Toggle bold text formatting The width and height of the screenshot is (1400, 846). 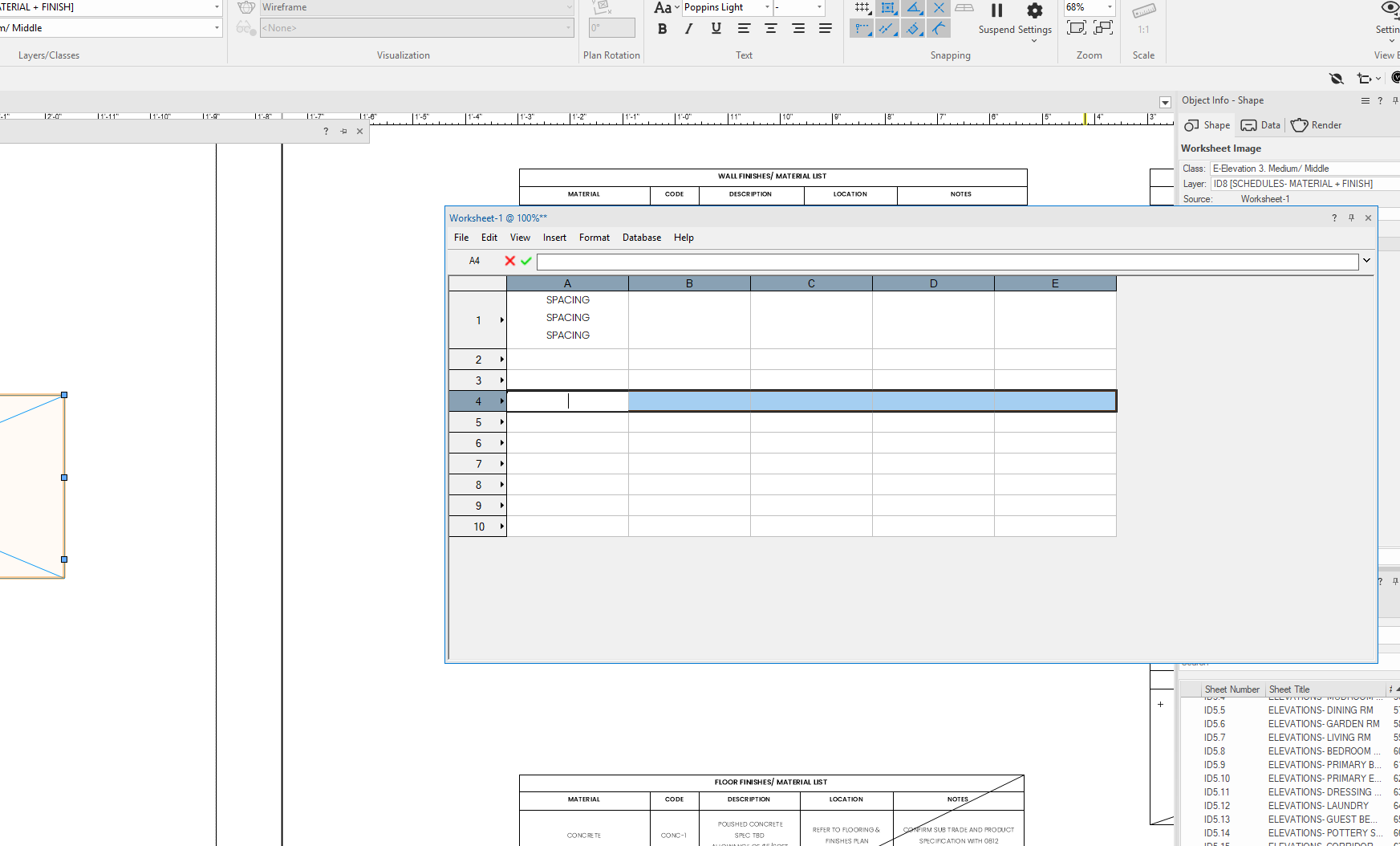663,28
